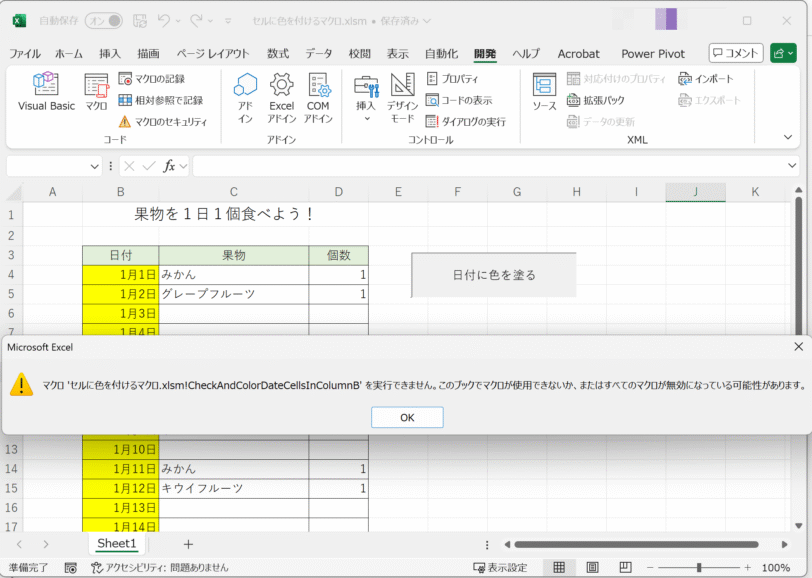Open the File (ファイル) tab
Image resolution: width=812 pixels, height=578 pixels.
coord(25,53)
